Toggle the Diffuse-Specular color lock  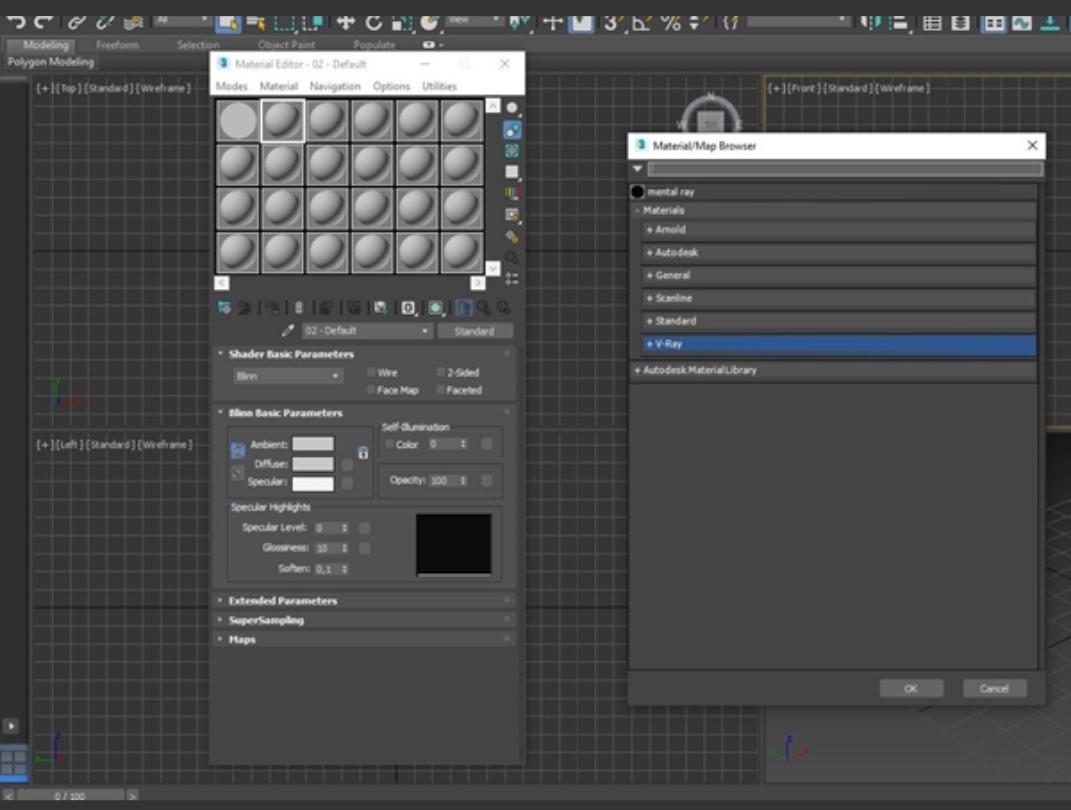237,473
